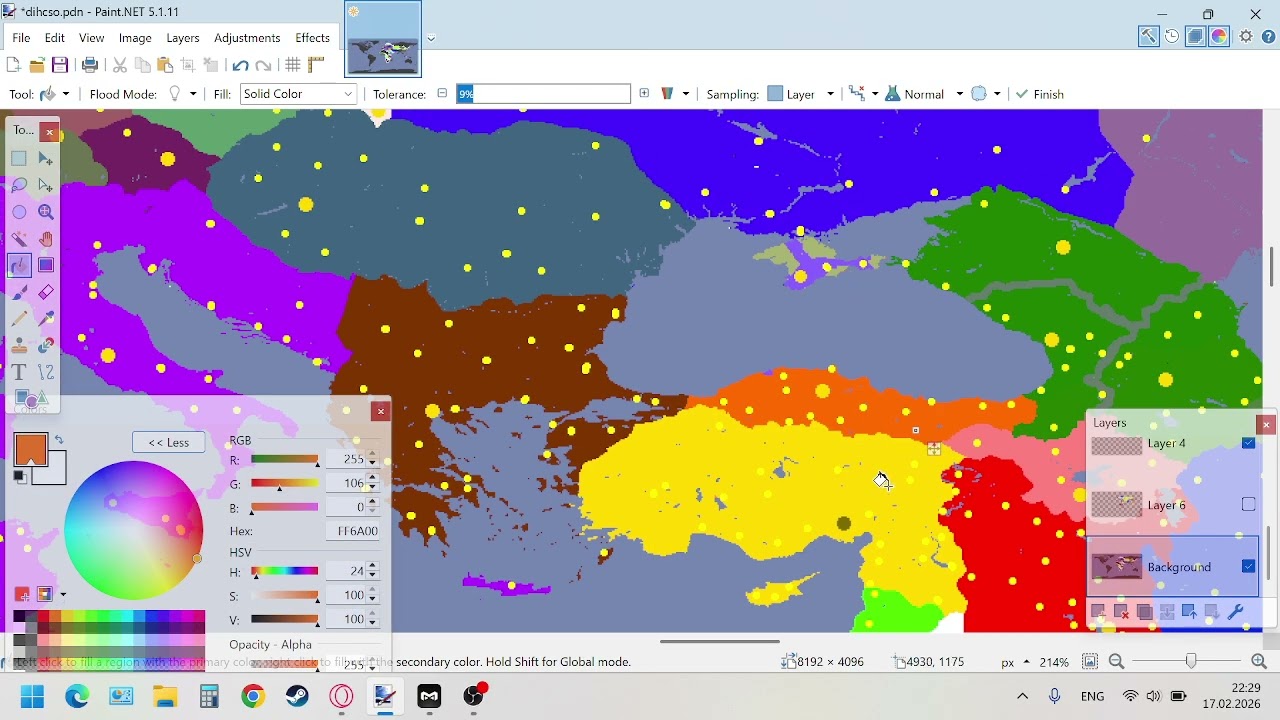This screenshot has height=720, width=1280.
Task: Click the Hex color value field
Action: [353, 531]
